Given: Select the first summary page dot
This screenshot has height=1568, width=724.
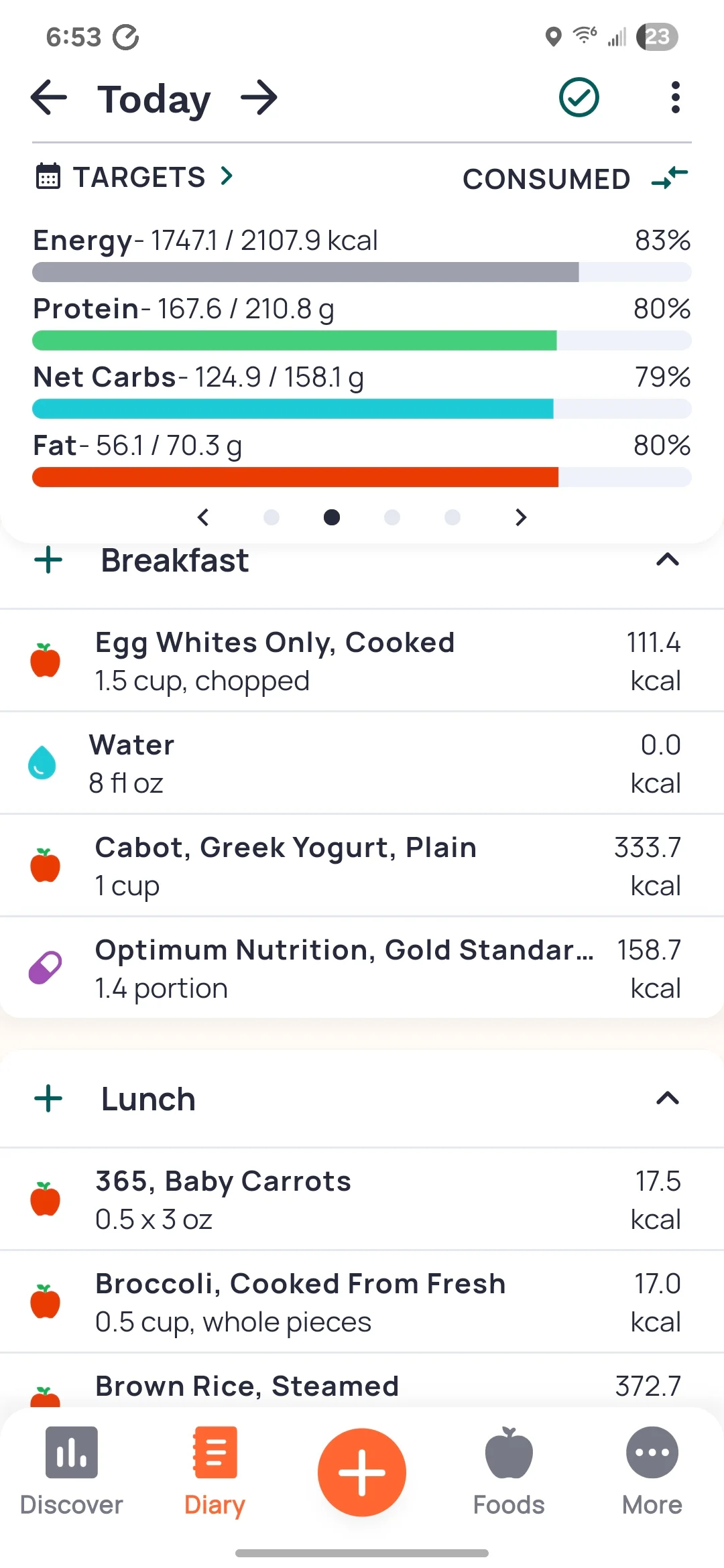Looking at the screenshot, I should click(x=271, y=517).
